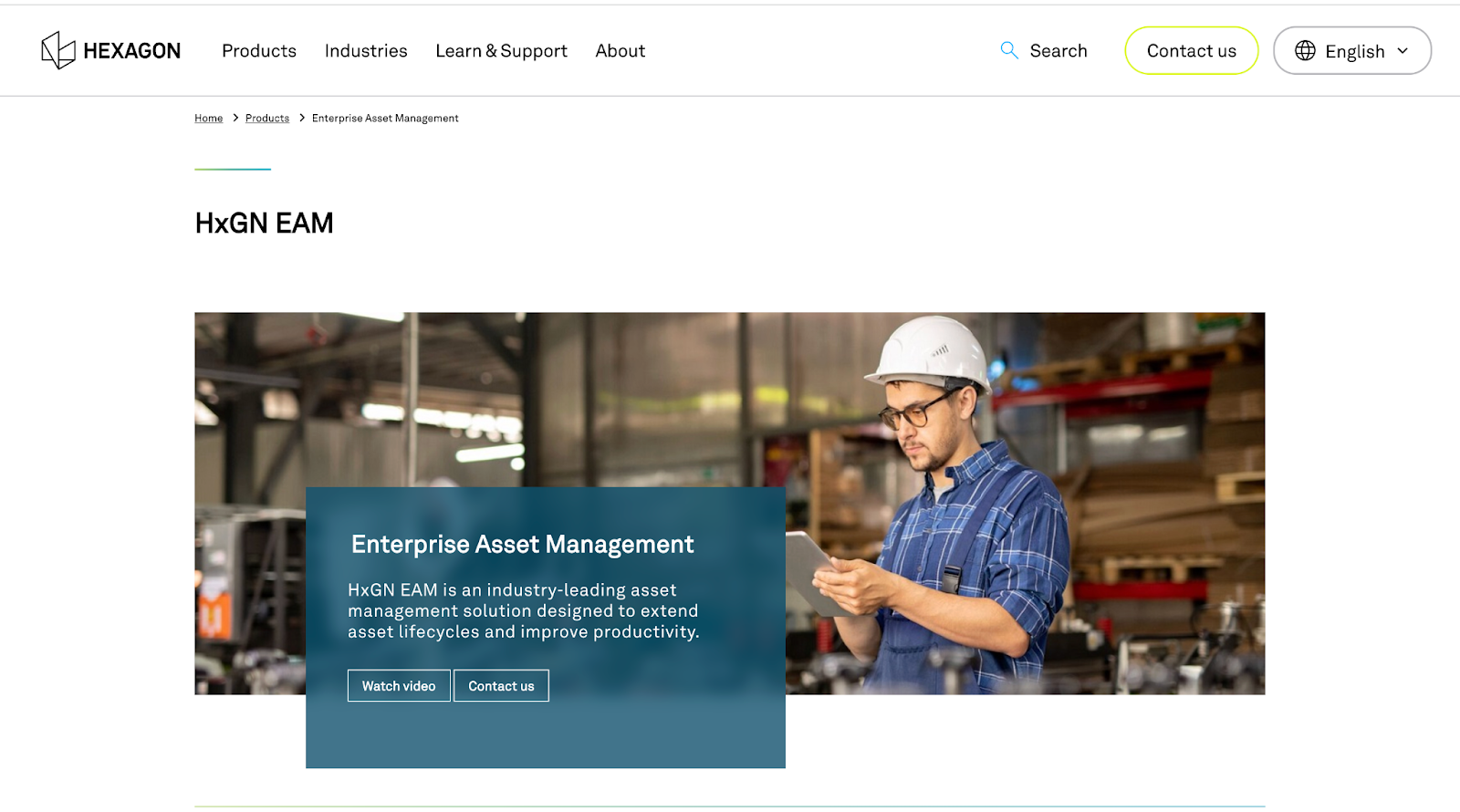
Task: Click the hero Contact us button
Action: pos(501,686)
